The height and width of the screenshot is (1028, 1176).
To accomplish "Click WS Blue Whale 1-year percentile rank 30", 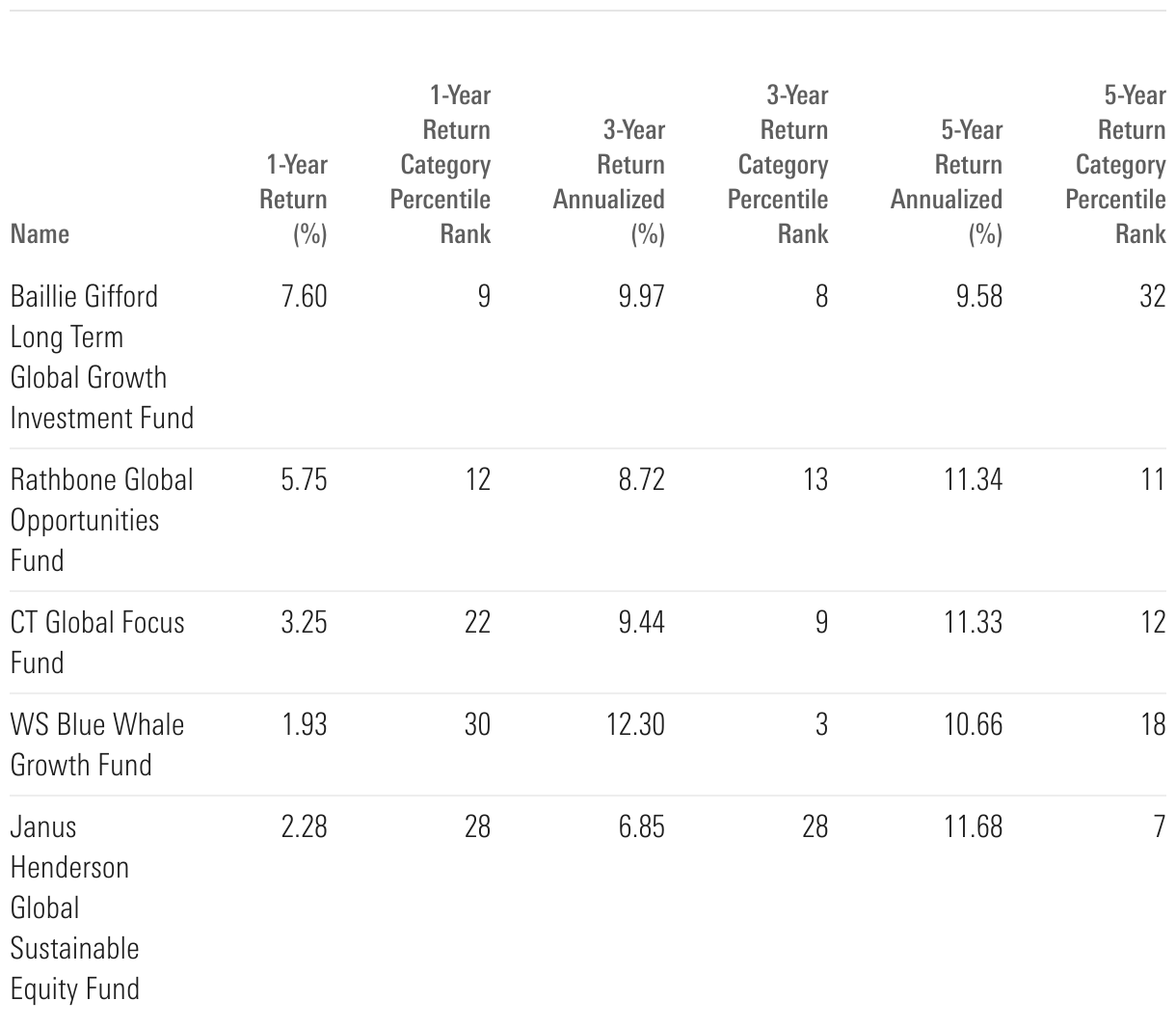I will 477,724.
